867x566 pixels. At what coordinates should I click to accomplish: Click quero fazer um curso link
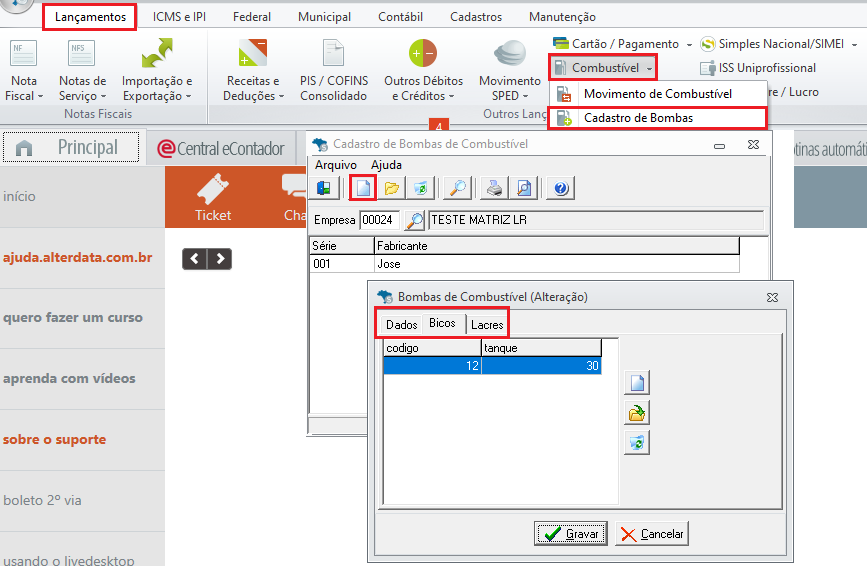pyautogui.click(x=73, y=318)
